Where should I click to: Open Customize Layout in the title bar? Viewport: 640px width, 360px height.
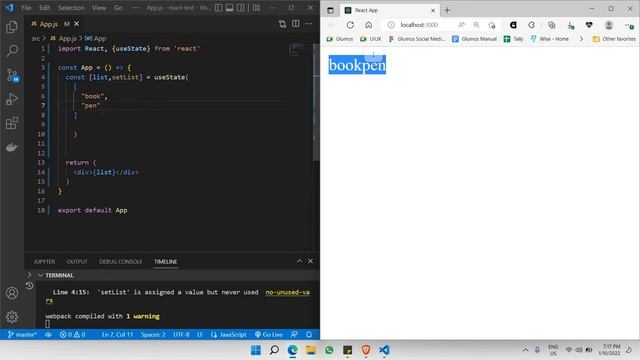(256, 8)
